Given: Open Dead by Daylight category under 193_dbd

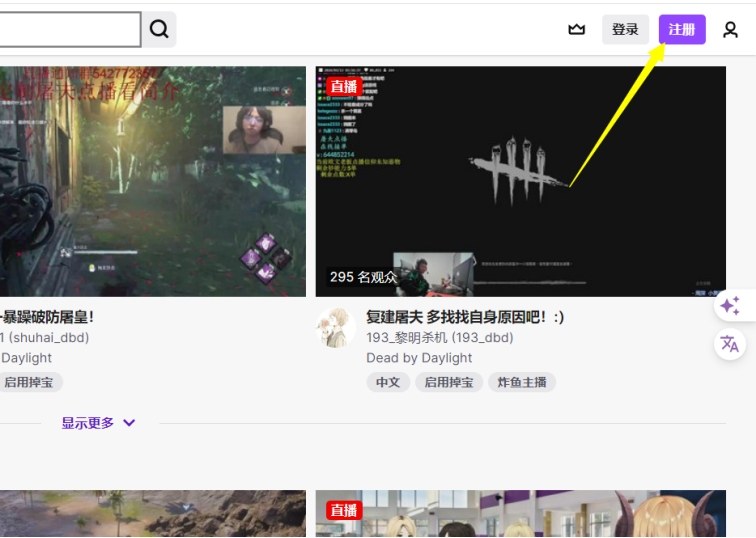Looking at the screenshot, I should [419, 358].
